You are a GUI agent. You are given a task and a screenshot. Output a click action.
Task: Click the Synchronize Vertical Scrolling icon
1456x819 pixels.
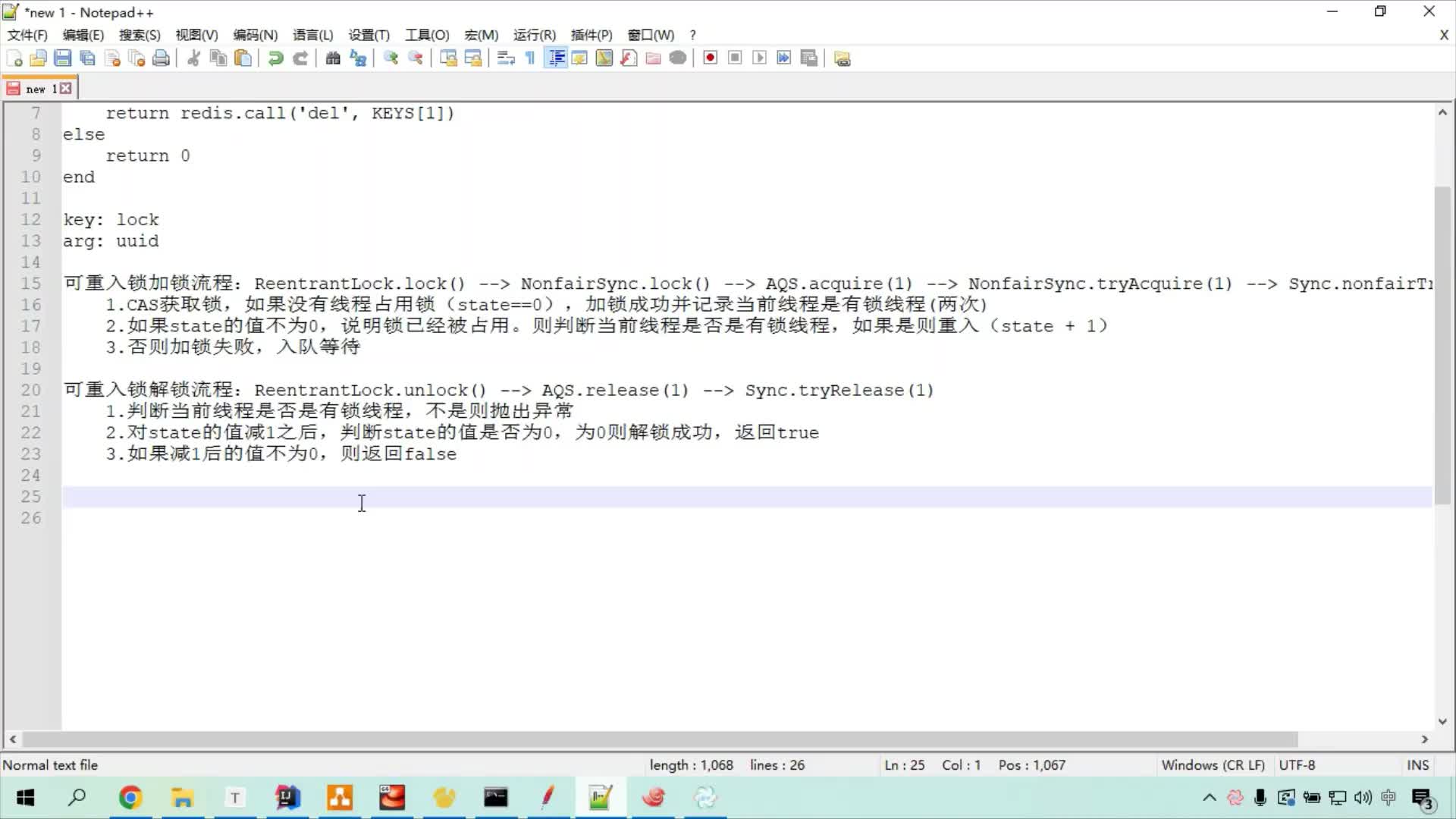448,58
